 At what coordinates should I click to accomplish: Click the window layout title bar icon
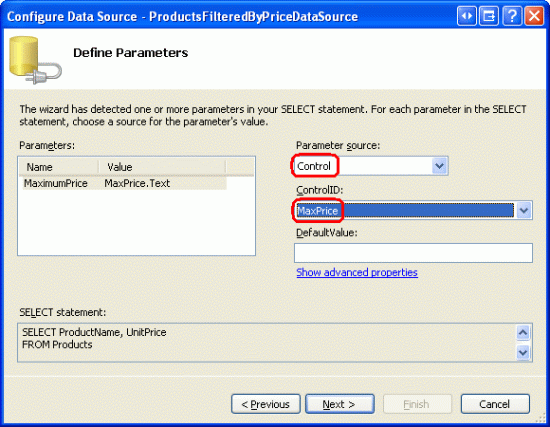[x=489, y=16]
